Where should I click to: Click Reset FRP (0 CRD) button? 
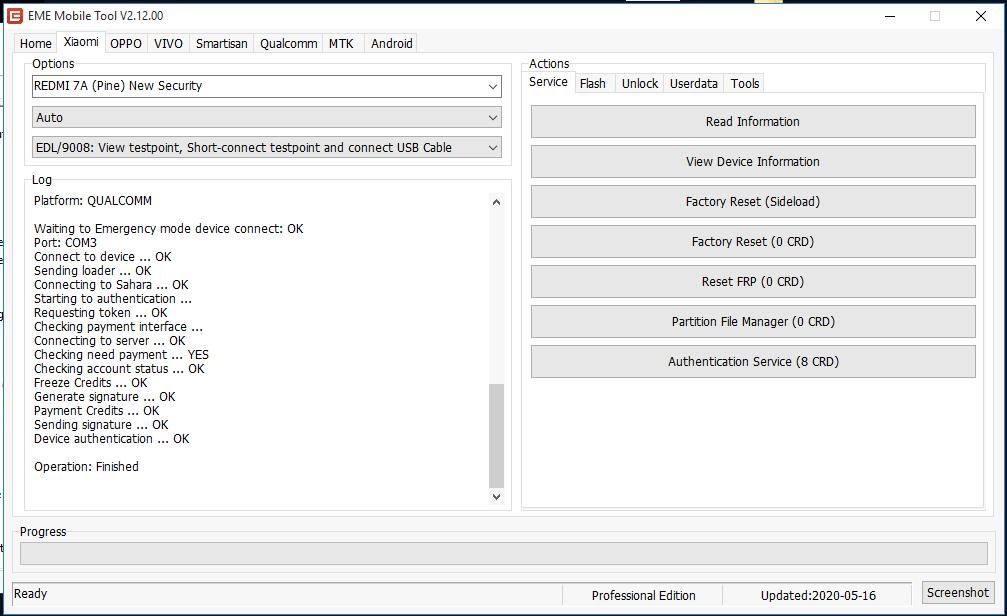tap(753, 281)
